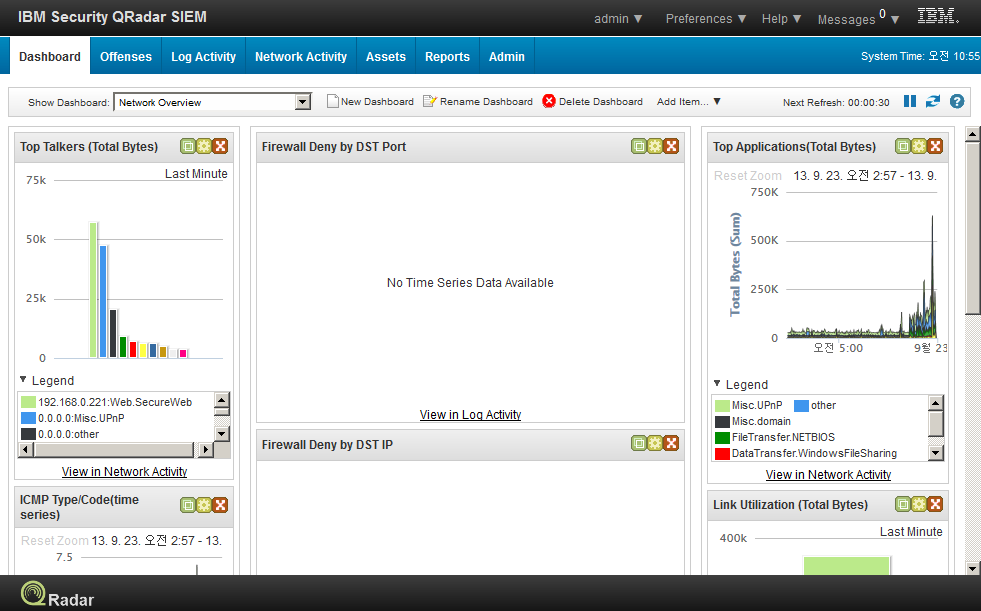Viewport: 981px width, 611px height.
Task: Open Firewall Deny by DST Port settings
Action: (x=655, y=146)
